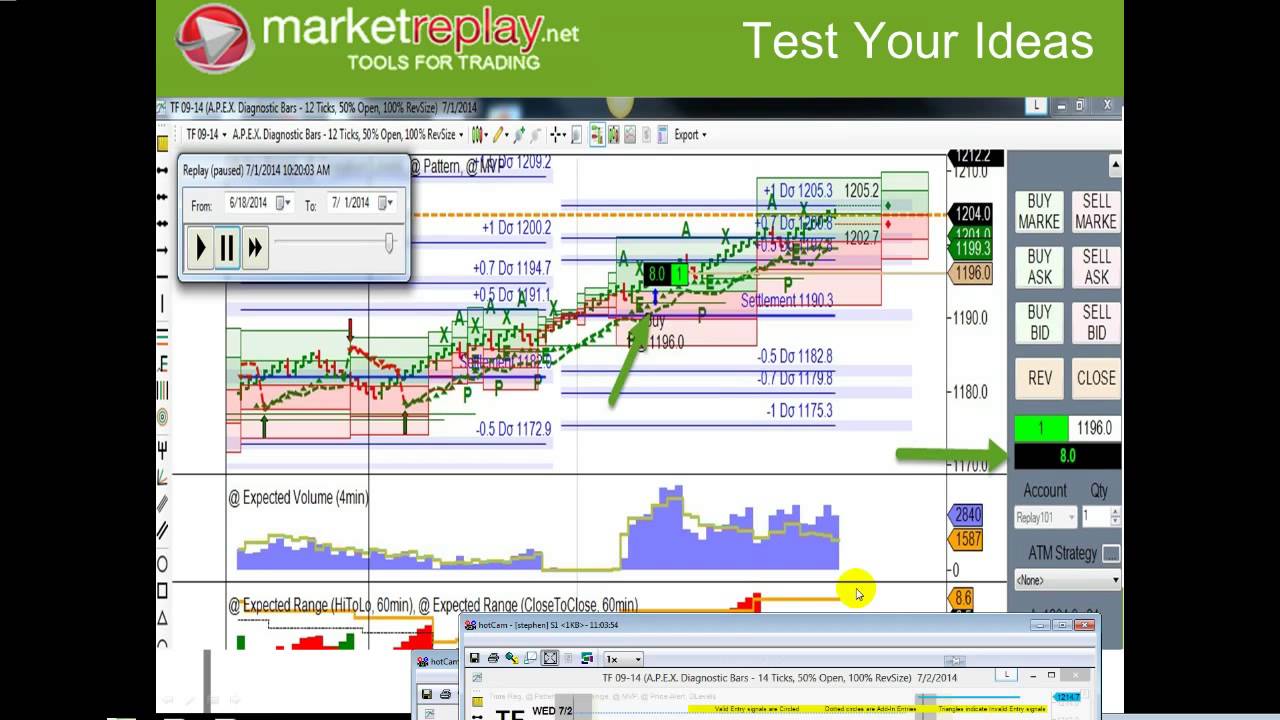This screenshot has height=720, width=1280.
Task: Click the greyed zoom-out icon
Action: click(535, 135)
